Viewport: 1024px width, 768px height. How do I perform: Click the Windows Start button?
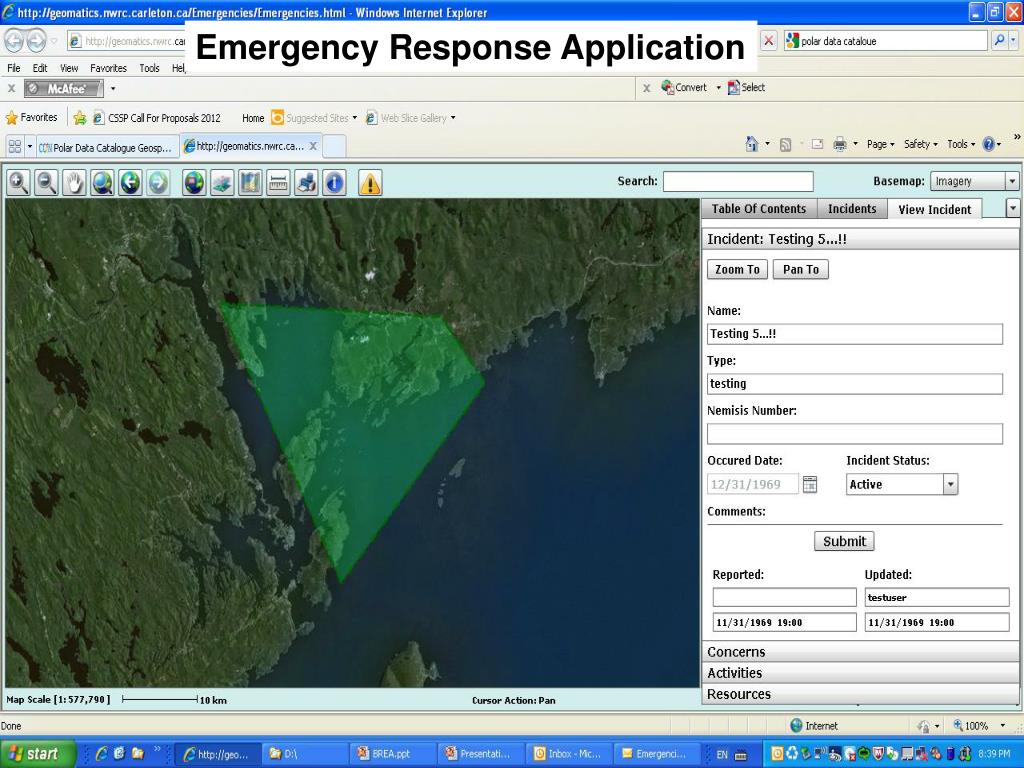(36, 754)
